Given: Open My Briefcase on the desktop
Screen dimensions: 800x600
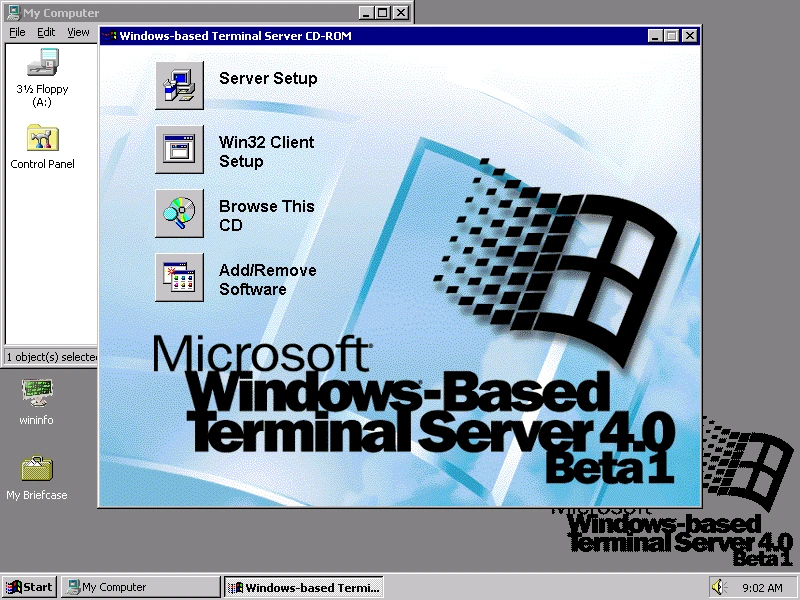Looking at the screenshot, I should click(x=36, y=468).
